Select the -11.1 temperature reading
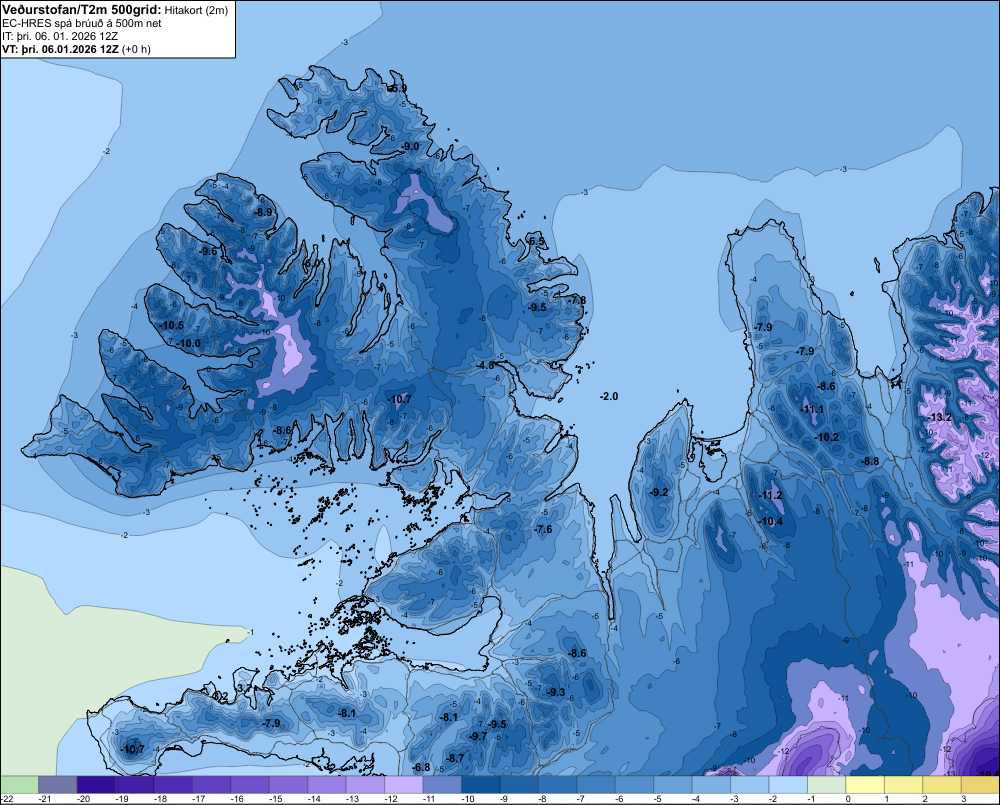The height and width of the screenshot is (805, 1000). (812, 409)
